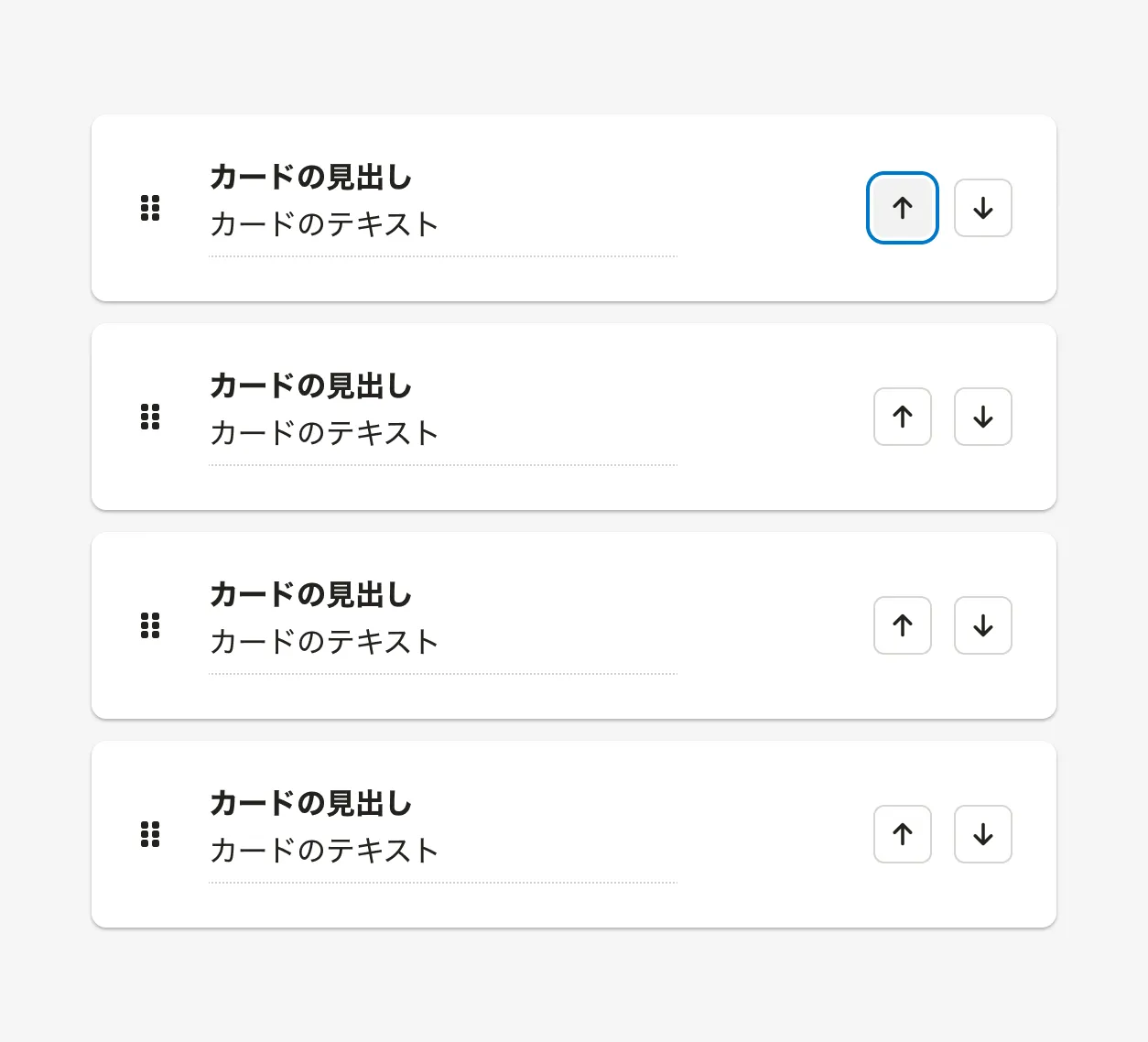
Task: Click the first card's drag handle icon
Action: click(x=150, y=208)
